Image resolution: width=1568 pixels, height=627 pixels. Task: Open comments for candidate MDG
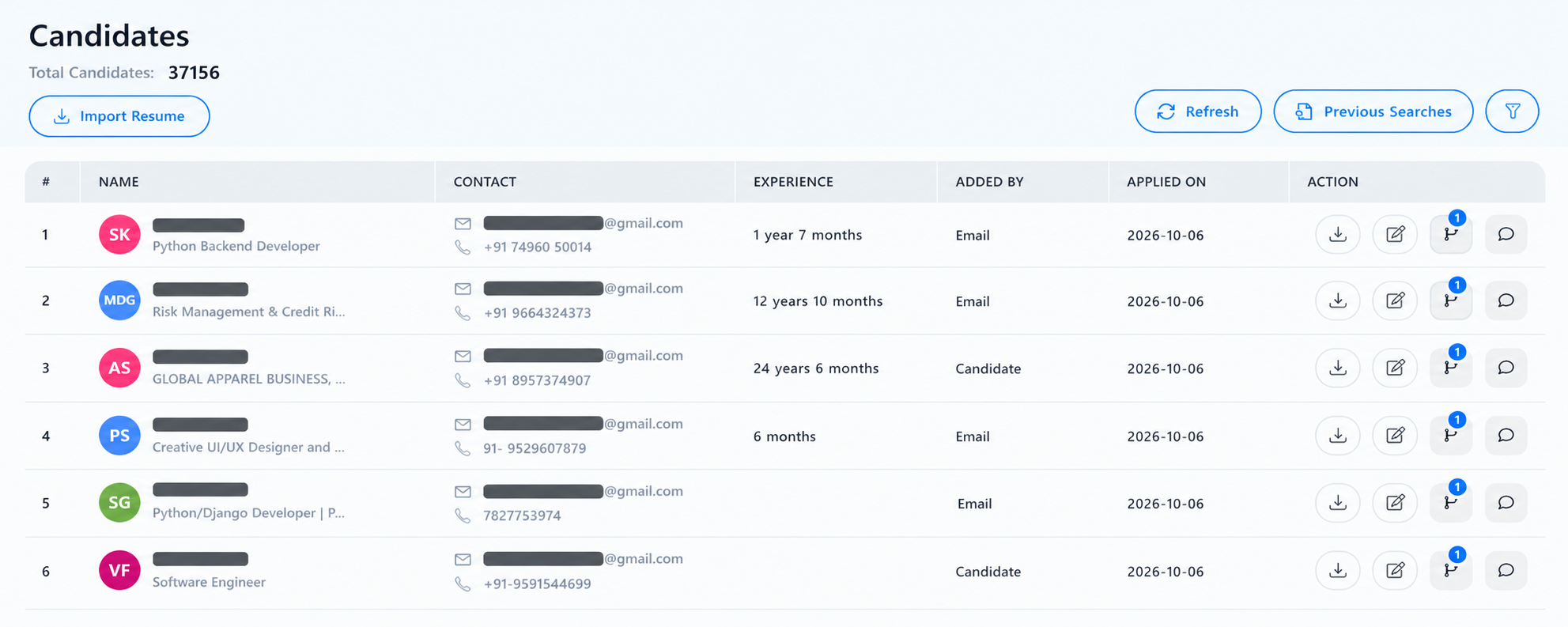pos(1506,300)
